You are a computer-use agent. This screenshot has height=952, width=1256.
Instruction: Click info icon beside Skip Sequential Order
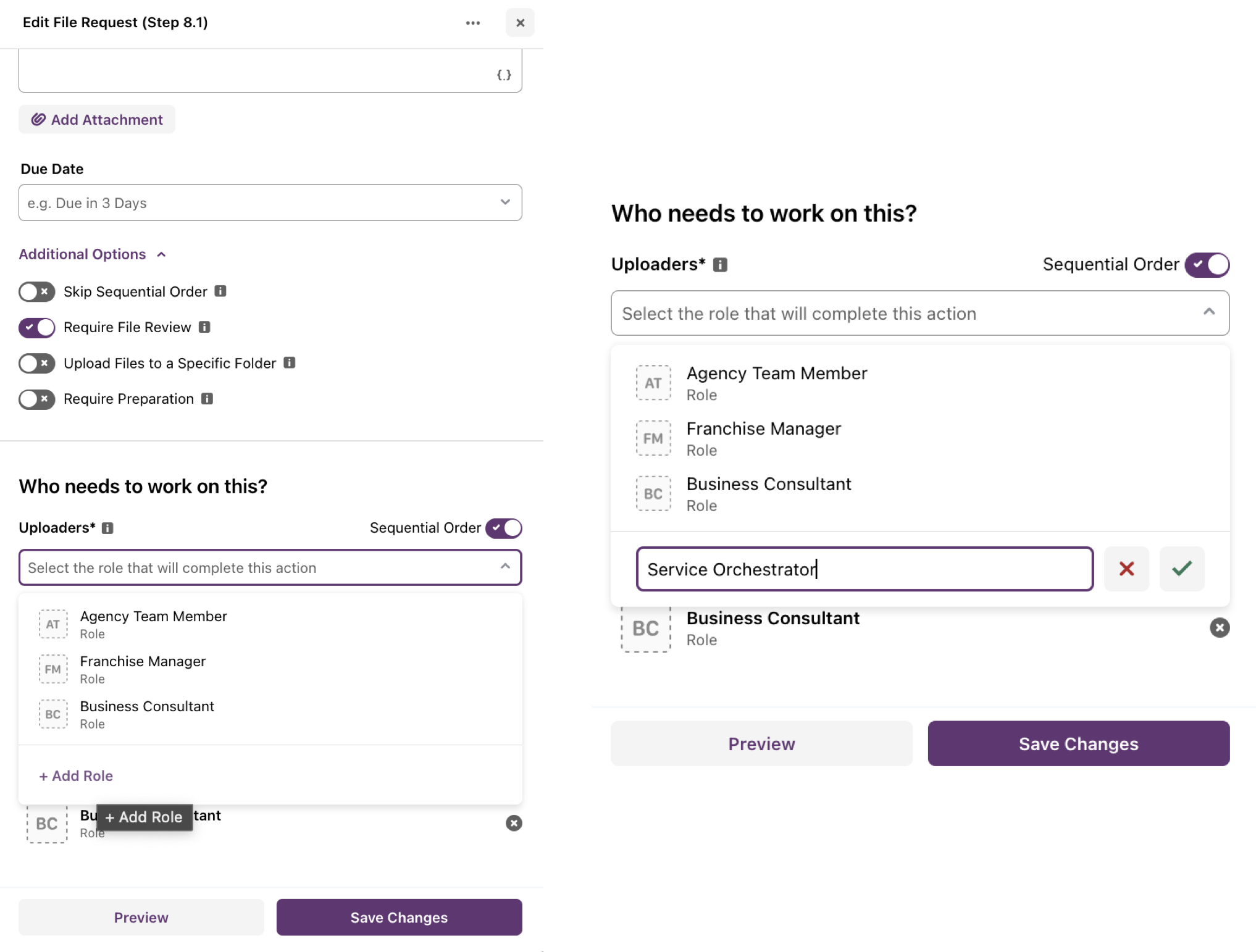(220, 291)
